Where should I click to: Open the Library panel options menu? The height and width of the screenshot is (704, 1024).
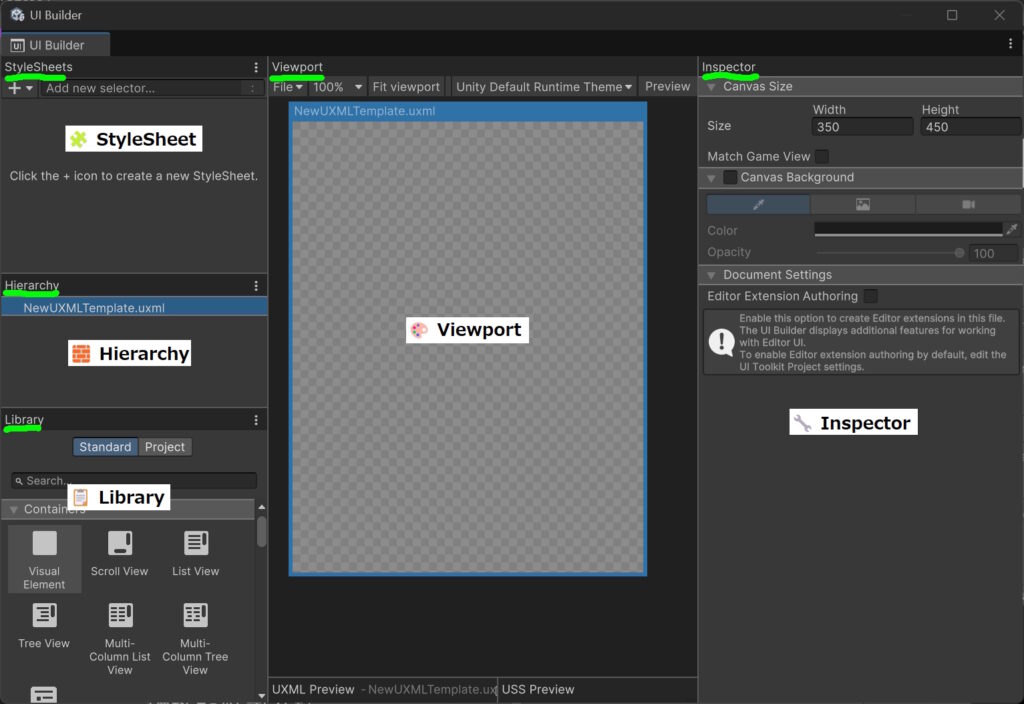[x=256, y=420]
